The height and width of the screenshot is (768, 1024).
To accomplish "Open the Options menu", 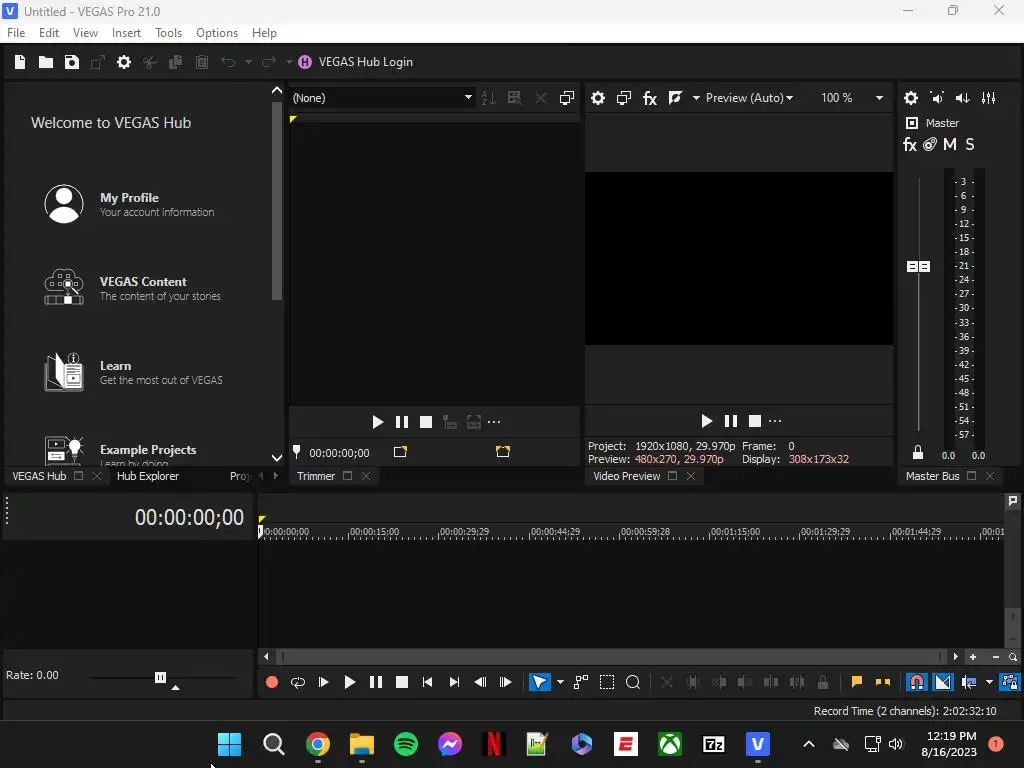I will click(x=217, y=33).
